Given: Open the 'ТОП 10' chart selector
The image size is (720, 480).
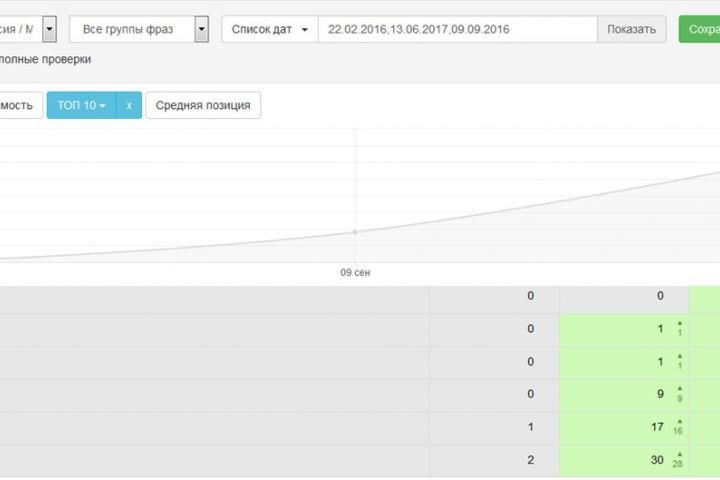Looking at the screenshot, I should (x=81, y=105).
